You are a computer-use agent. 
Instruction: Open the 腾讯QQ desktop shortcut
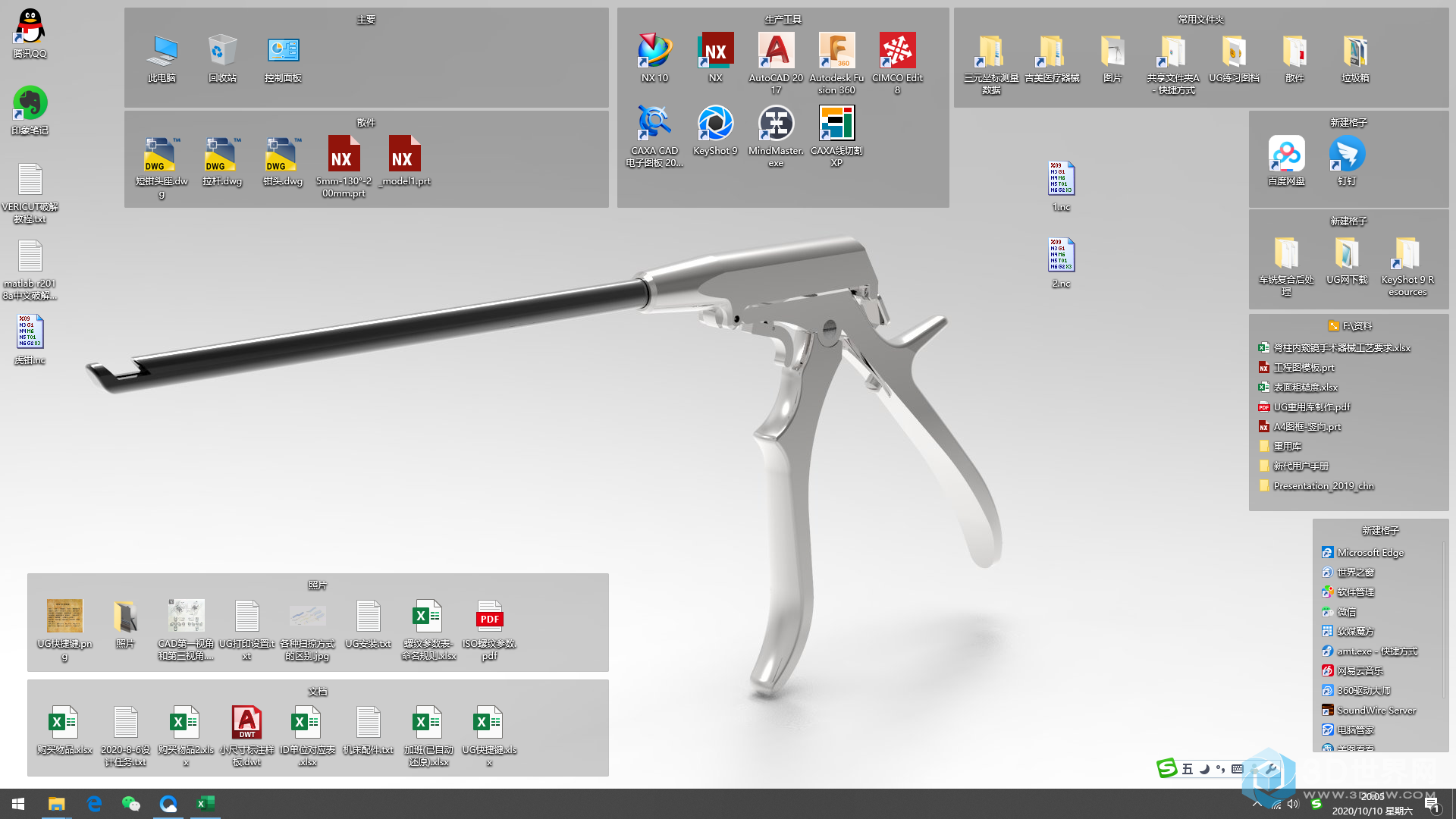tap(30, 33)
